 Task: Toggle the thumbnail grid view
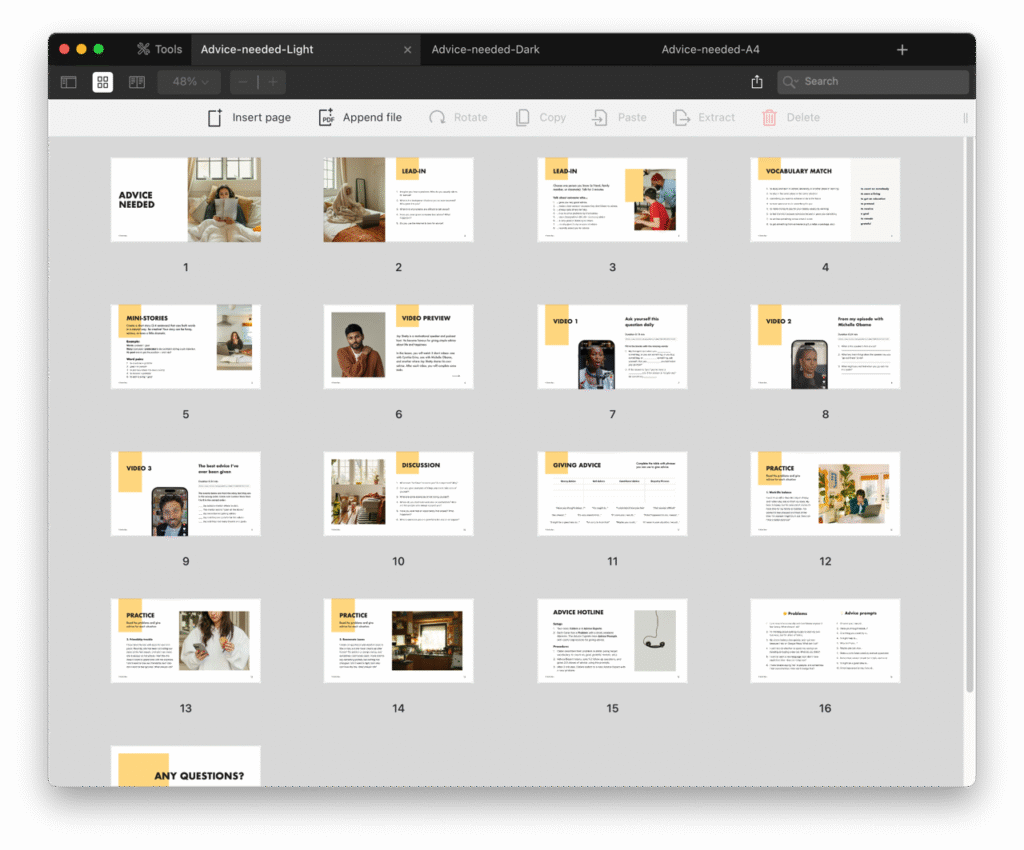[x=103, y=82]
